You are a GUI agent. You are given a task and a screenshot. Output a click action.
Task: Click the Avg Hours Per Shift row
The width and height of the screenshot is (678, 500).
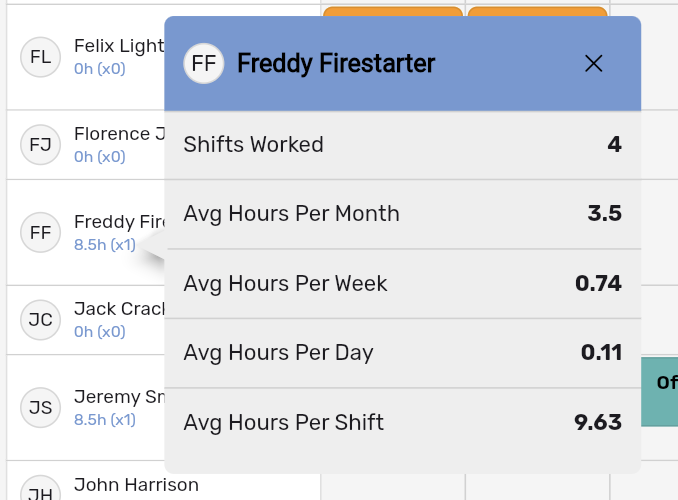point(402,422)
